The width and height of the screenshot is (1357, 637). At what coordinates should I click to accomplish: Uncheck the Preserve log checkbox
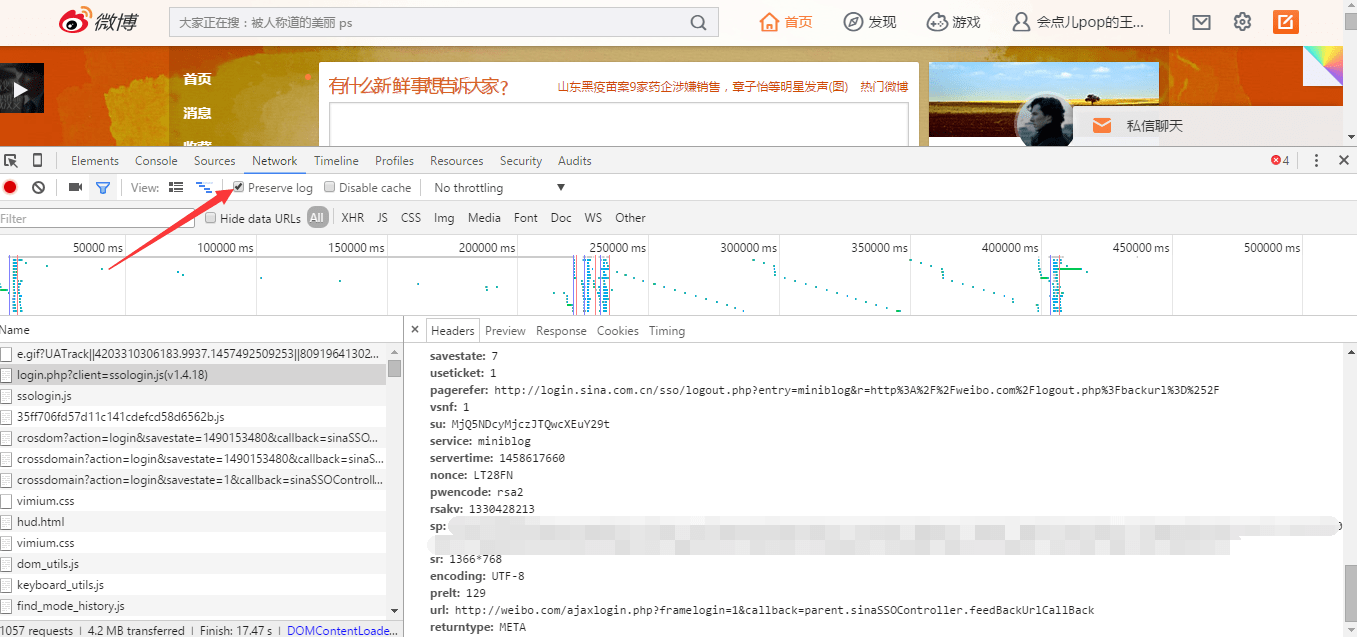click(238, 187)
